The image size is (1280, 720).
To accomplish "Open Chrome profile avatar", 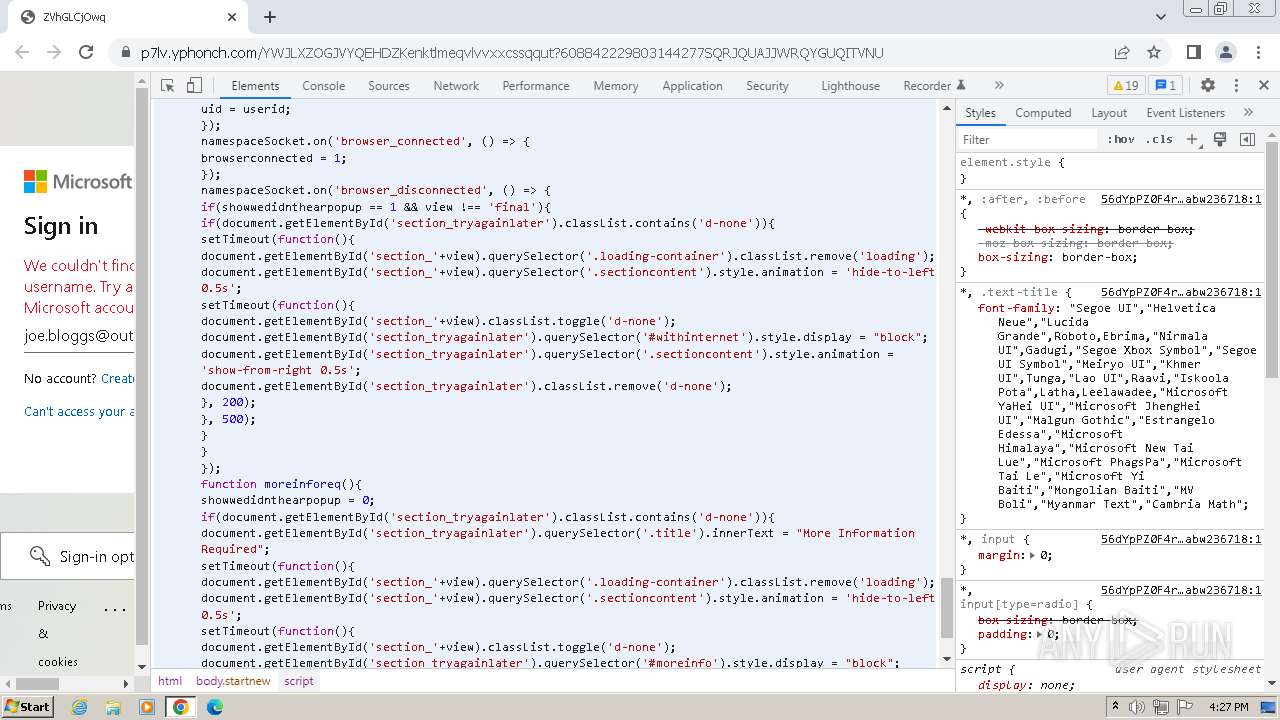I will (x=1226, y=53).
